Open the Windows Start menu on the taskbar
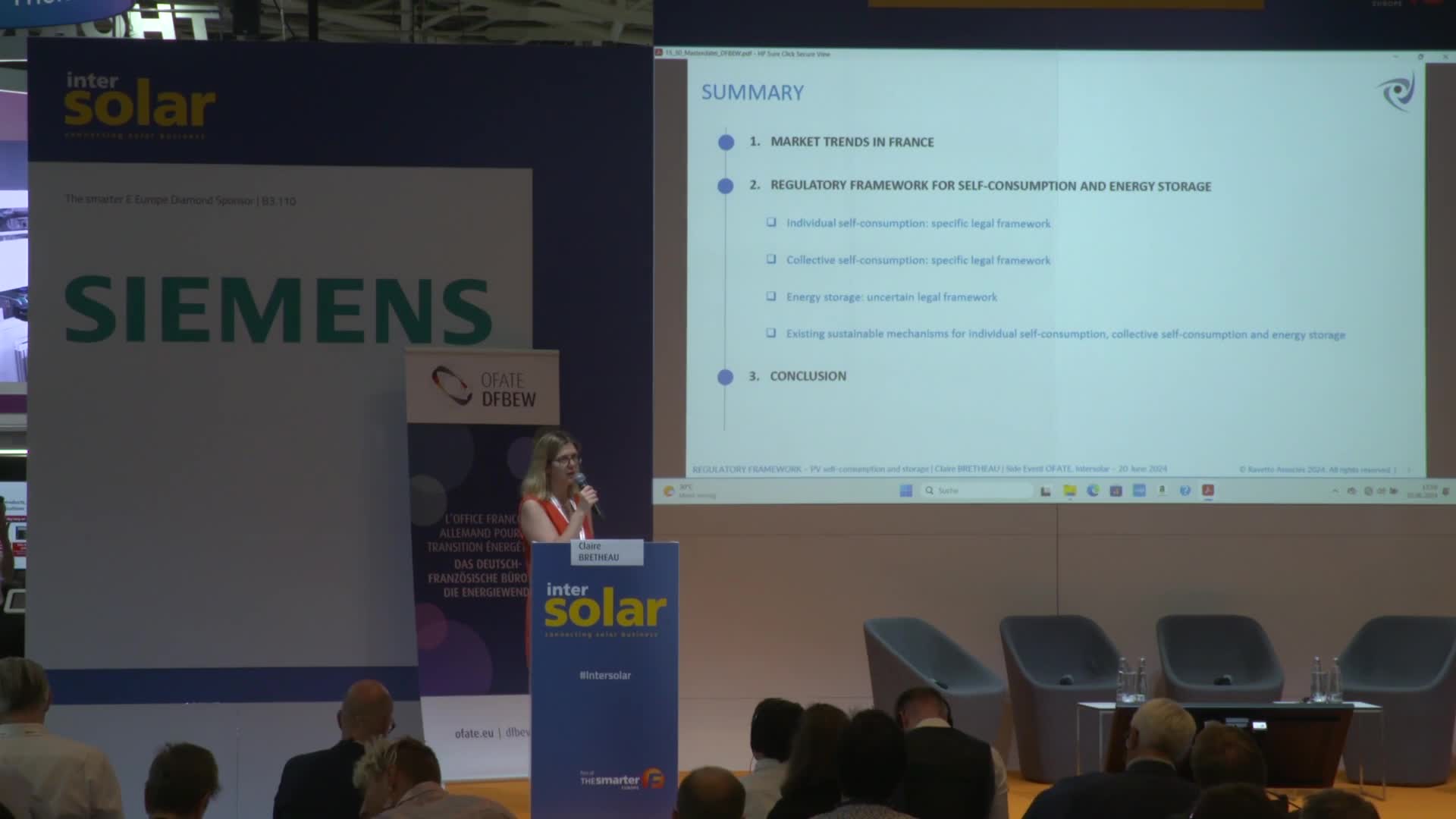 pos(906,491)
